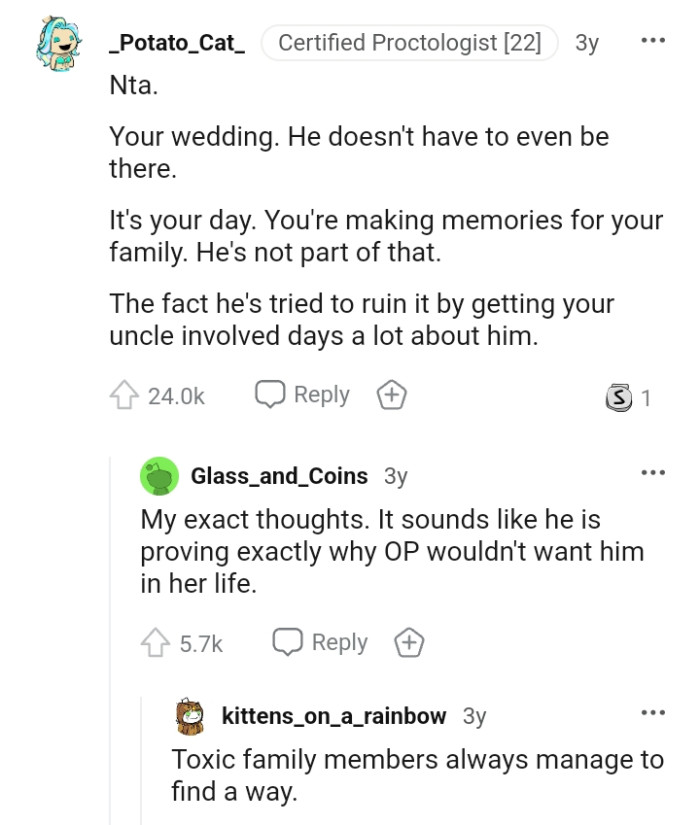Image resolution: width=700 pixels, height=825 pixels.
Task: Click the Certified Proctologist flair badge
Action: (x=409, y=43)
